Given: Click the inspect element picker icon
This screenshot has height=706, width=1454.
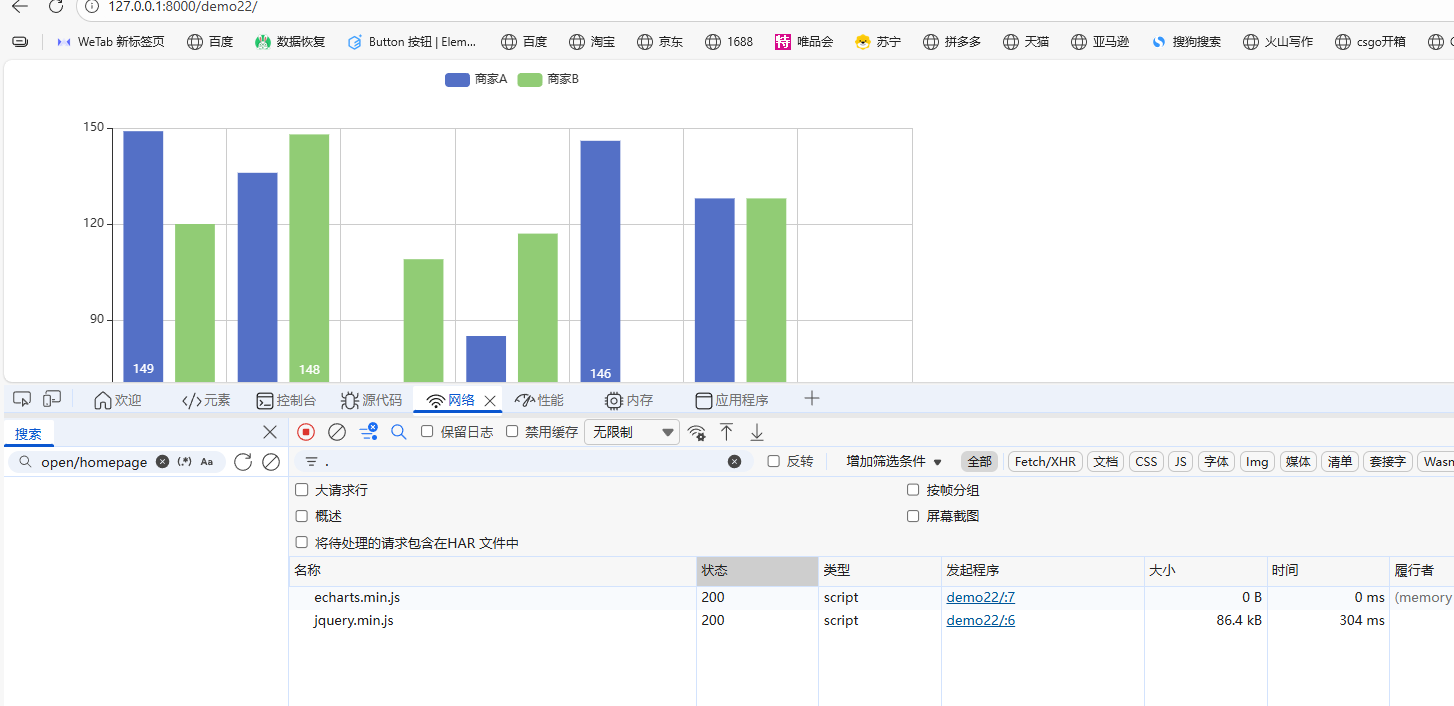Looking at the screenshot, I should 22,400.
